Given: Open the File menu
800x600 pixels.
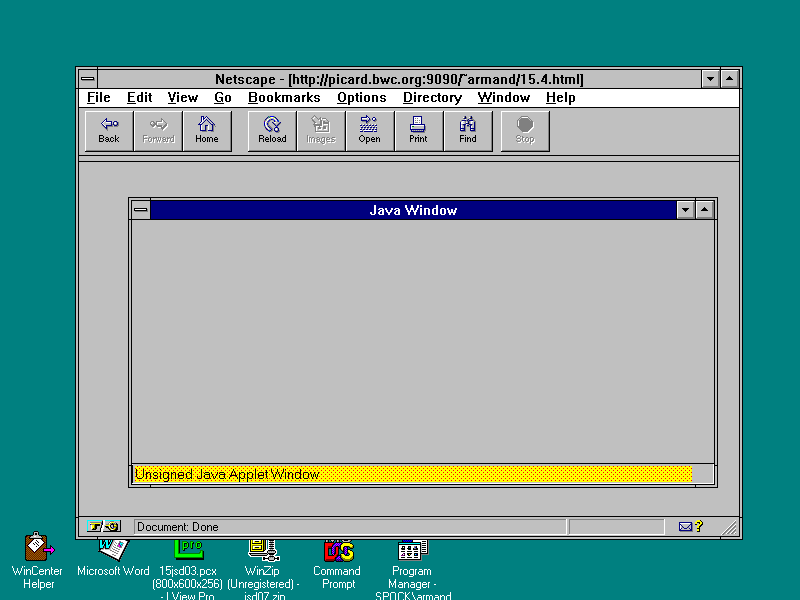Looking at the screenshot, I should click(x=99, y=98).
